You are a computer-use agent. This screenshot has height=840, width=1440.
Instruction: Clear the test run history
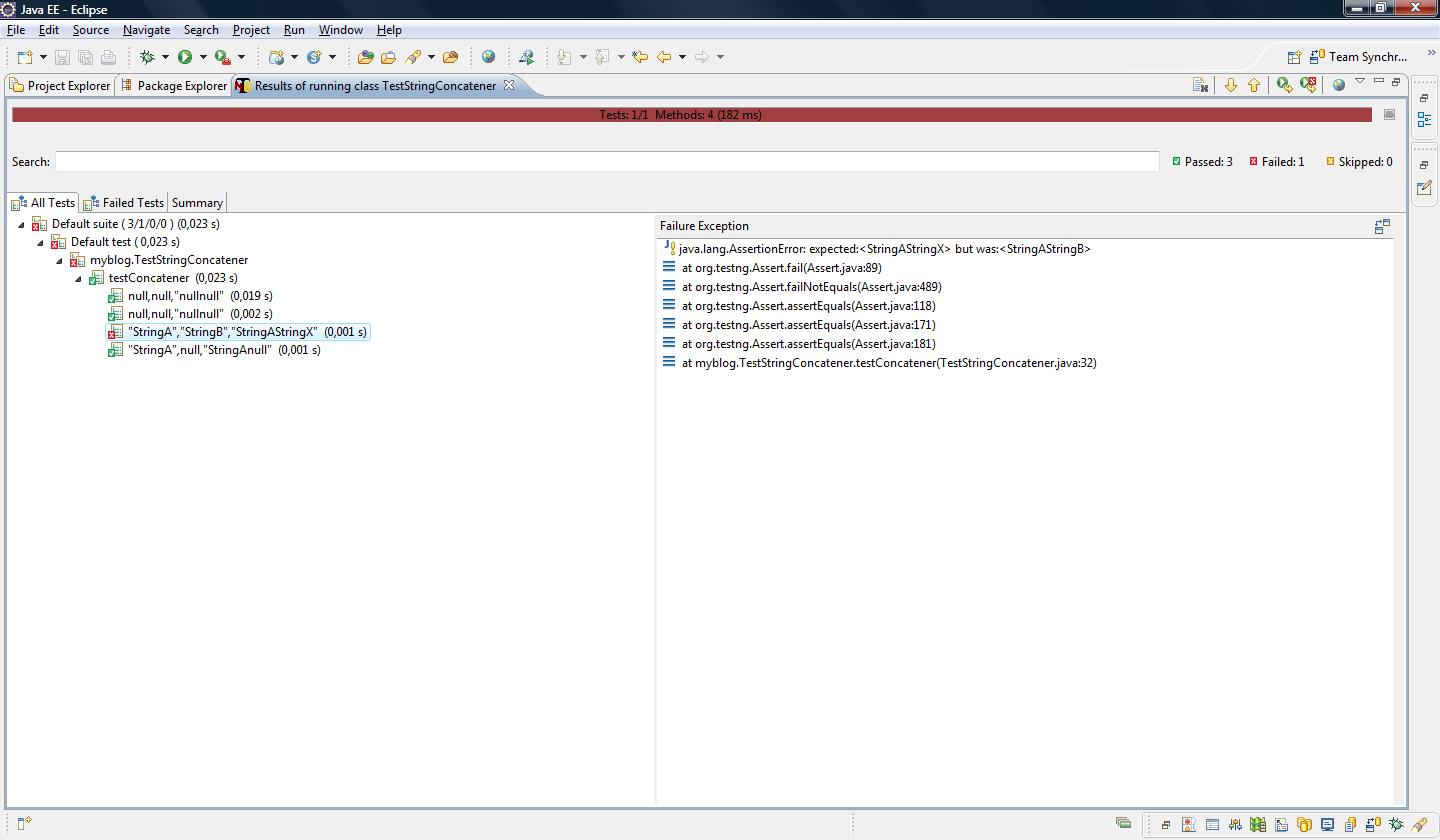coord(1200,85)
